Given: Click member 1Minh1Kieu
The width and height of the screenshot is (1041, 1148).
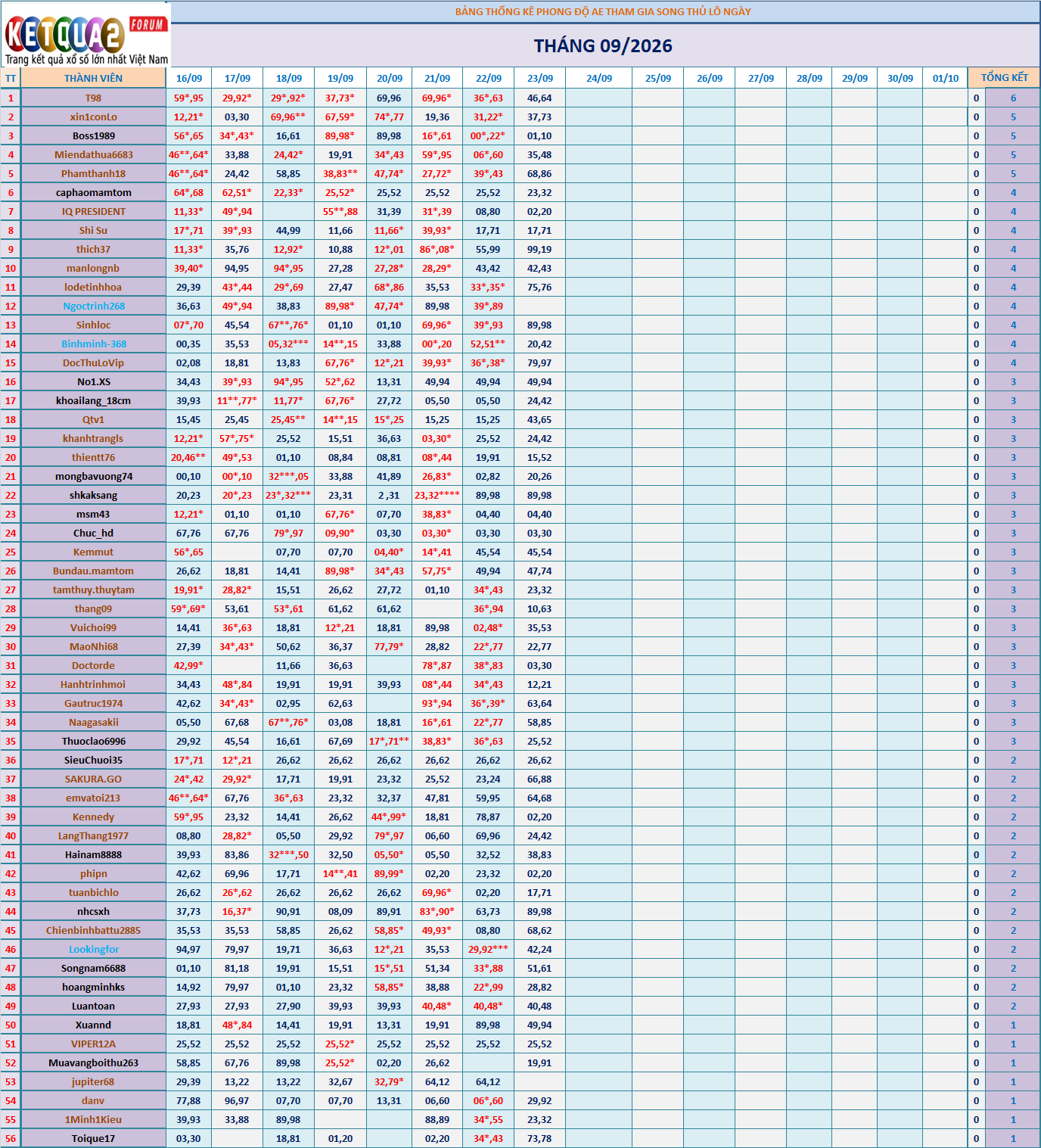Looking at the screenshot, I should (x=93, y=1120).
